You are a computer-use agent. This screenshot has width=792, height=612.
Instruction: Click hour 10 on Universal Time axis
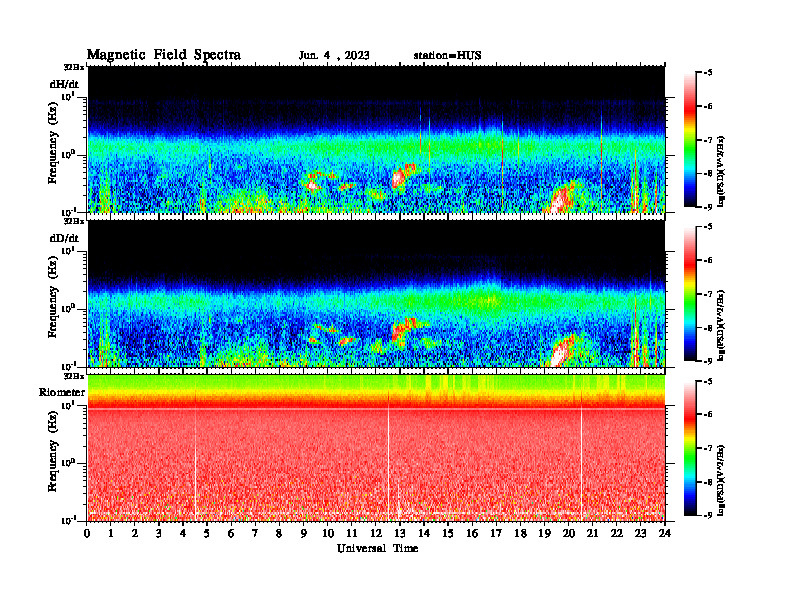(x=328, y=534)
